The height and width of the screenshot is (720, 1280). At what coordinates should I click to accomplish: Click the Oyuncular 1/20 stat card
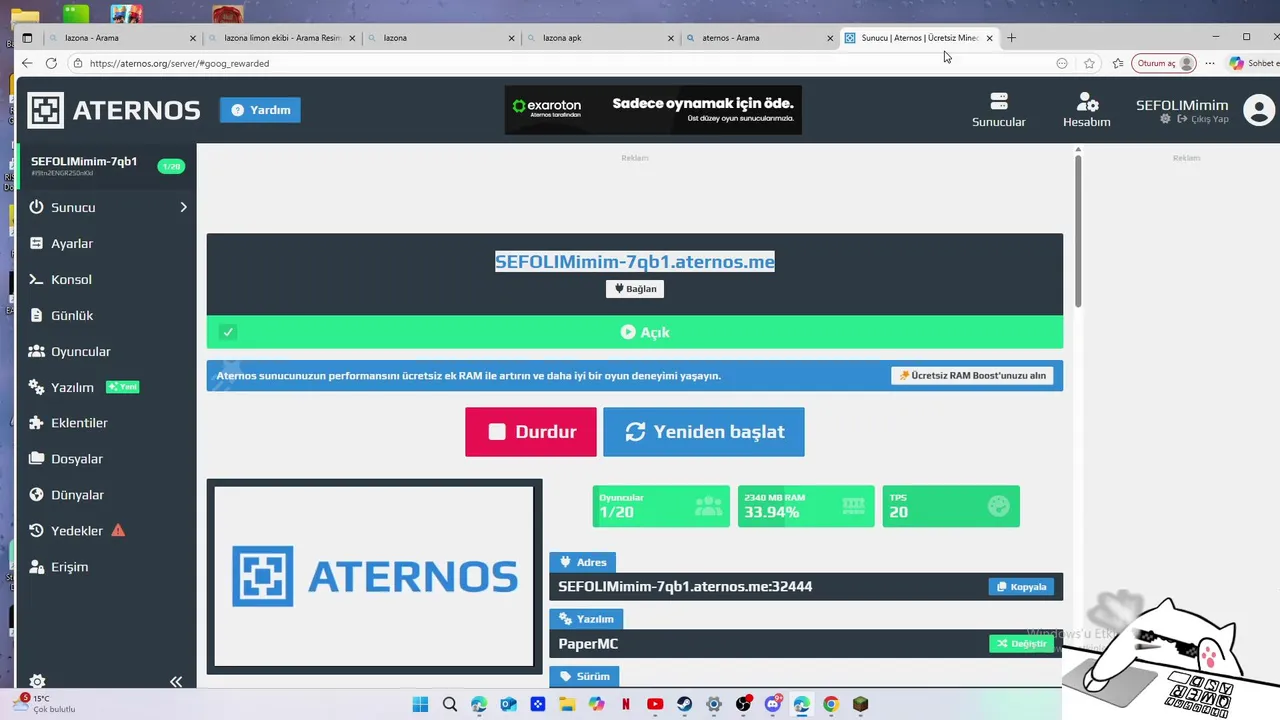[x=661, y=506]
